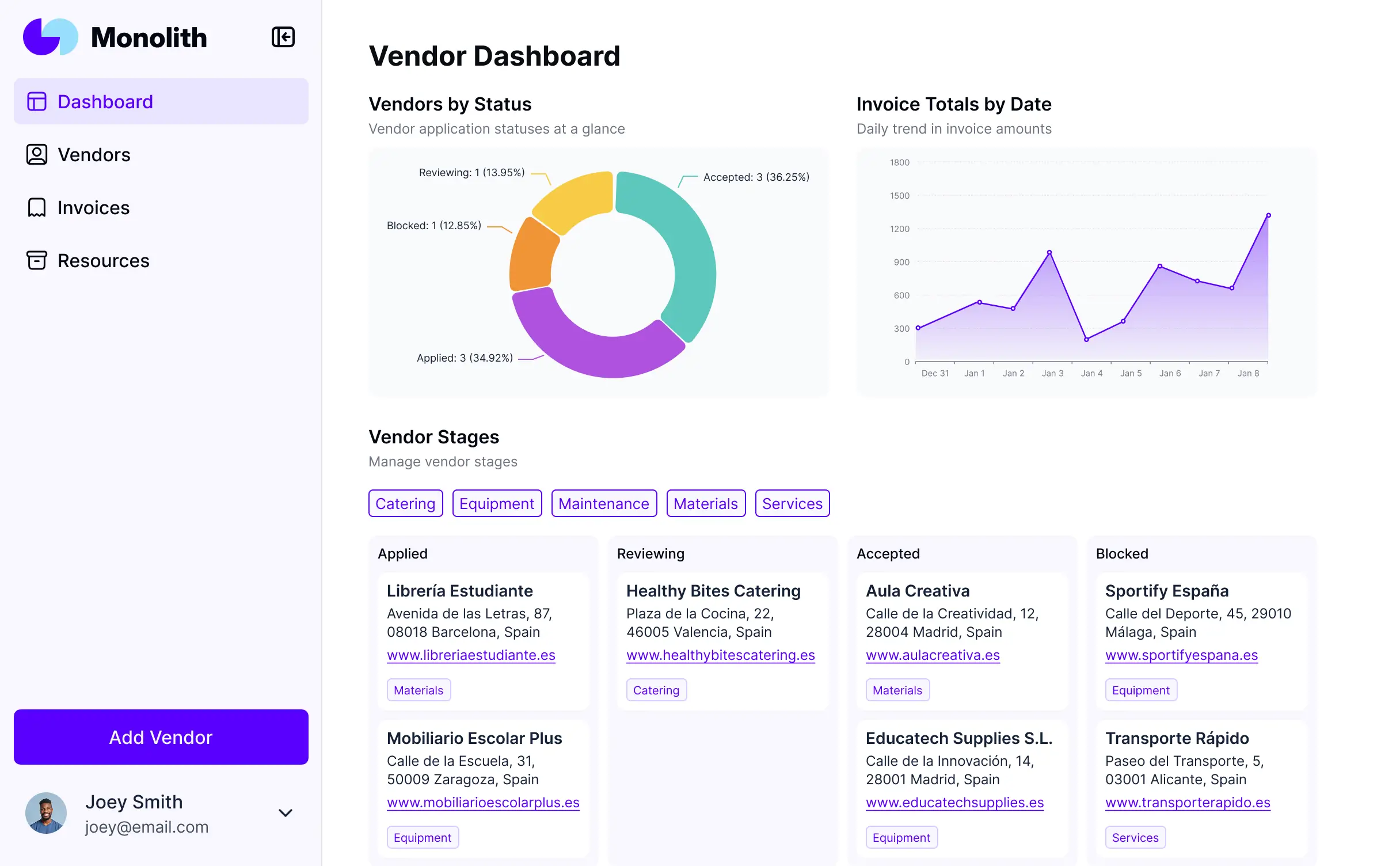Click the Vendors contact-card icon
Image resolution: width=1400 pixels, height=866 pixels.
point(37,154)
